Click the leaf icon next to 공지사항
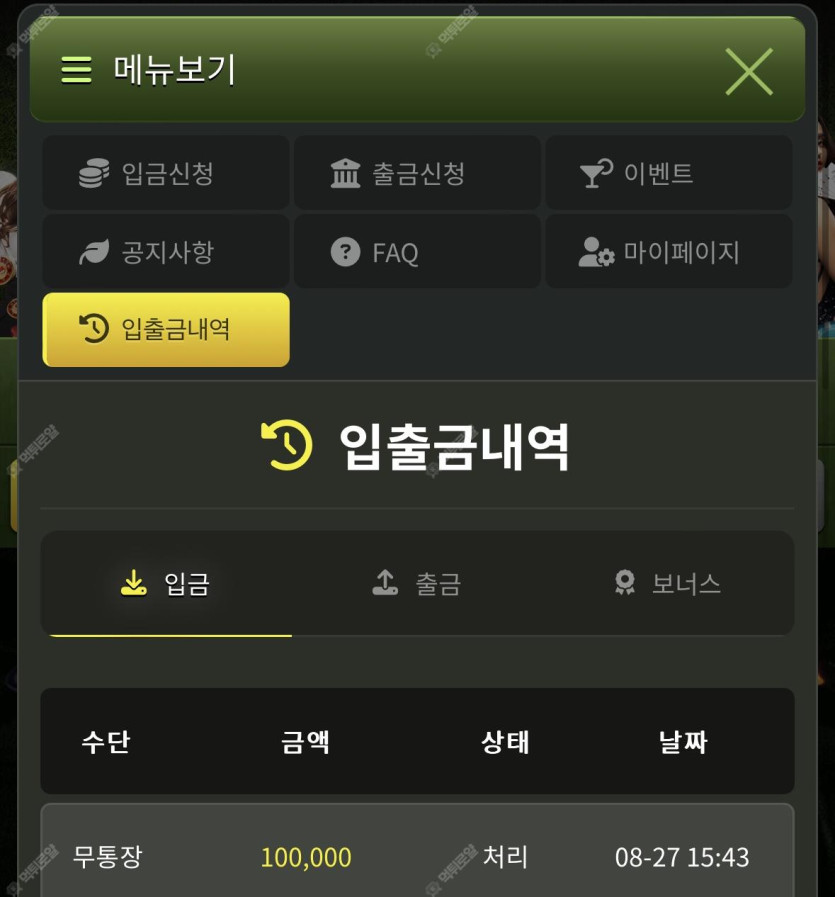 tap(94, 252)
